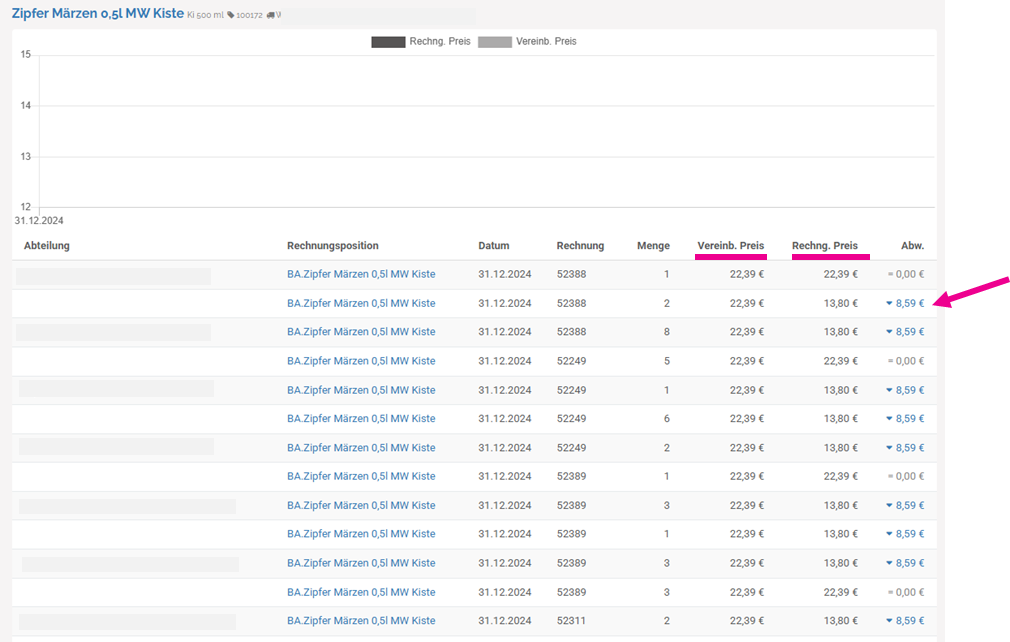Select invoice number 52249 in the quantity 5 row
Screen dimensions: 1010x642
click(571, 361)
